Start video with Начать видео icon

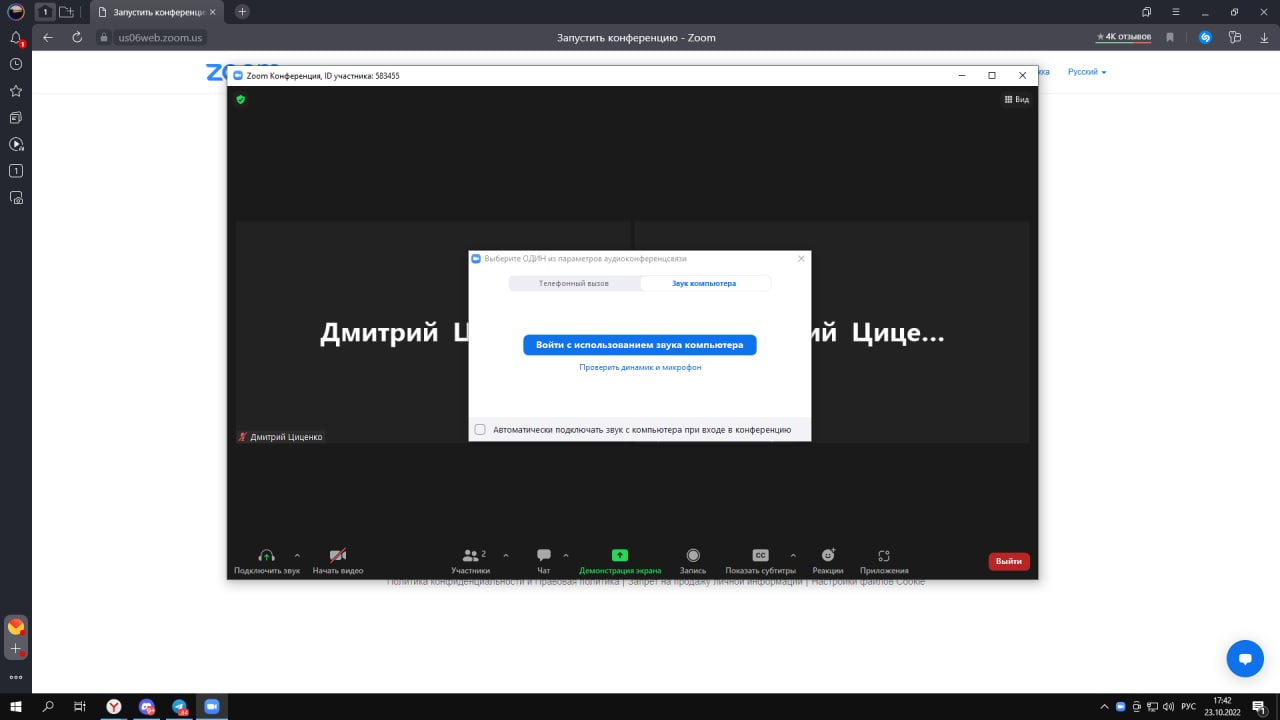pos(338,555)
